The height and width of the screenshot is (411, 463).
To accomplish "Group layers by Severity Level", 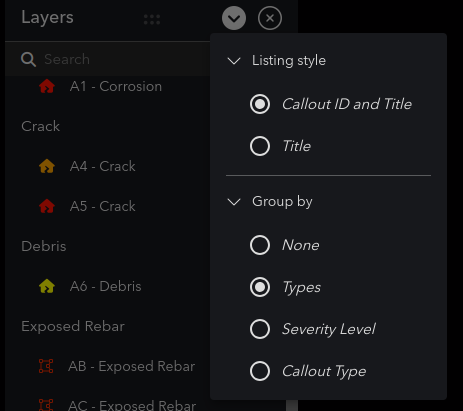I will (x=260, y=329).
